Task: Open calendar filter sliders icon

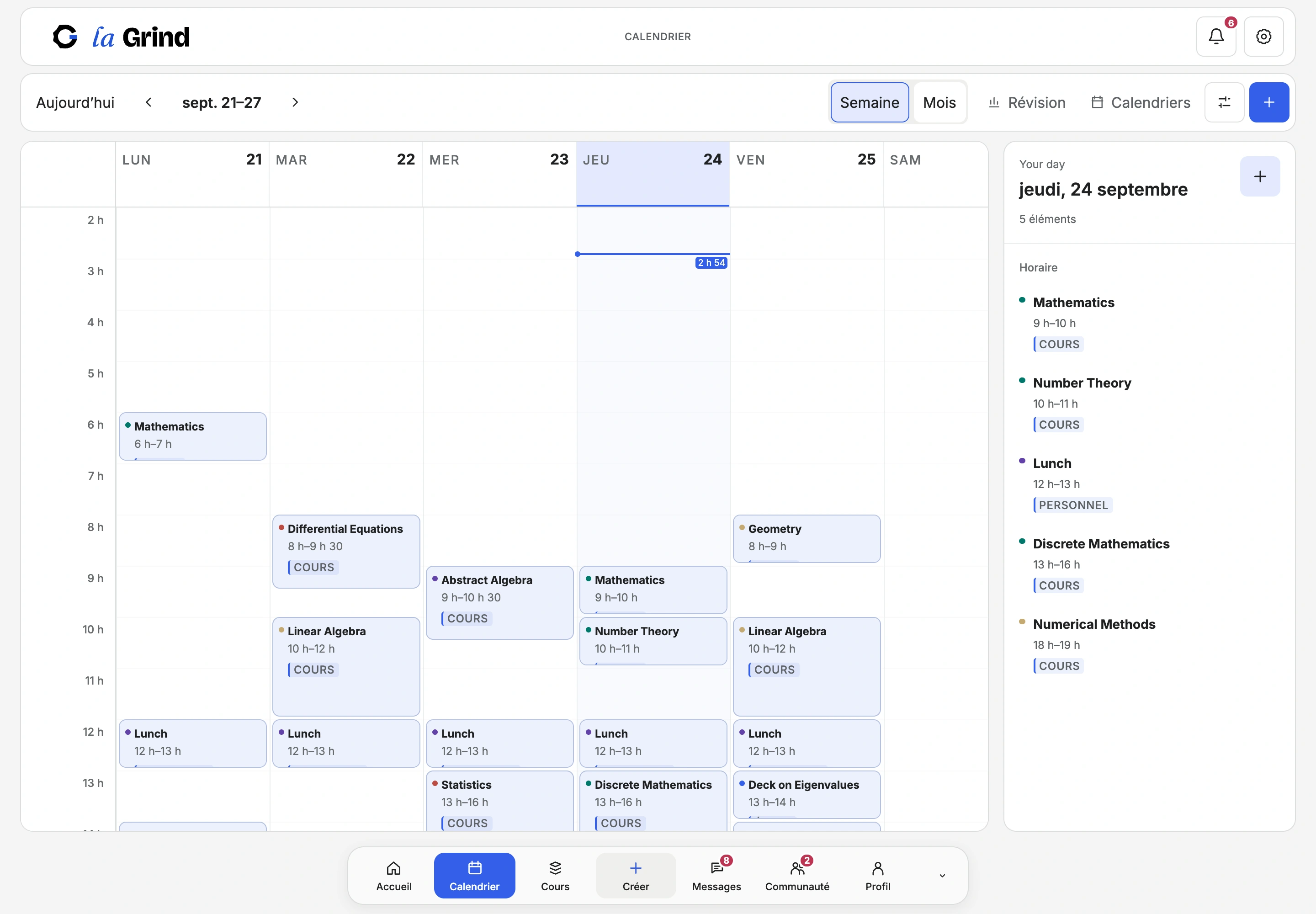Action: 1224,102
